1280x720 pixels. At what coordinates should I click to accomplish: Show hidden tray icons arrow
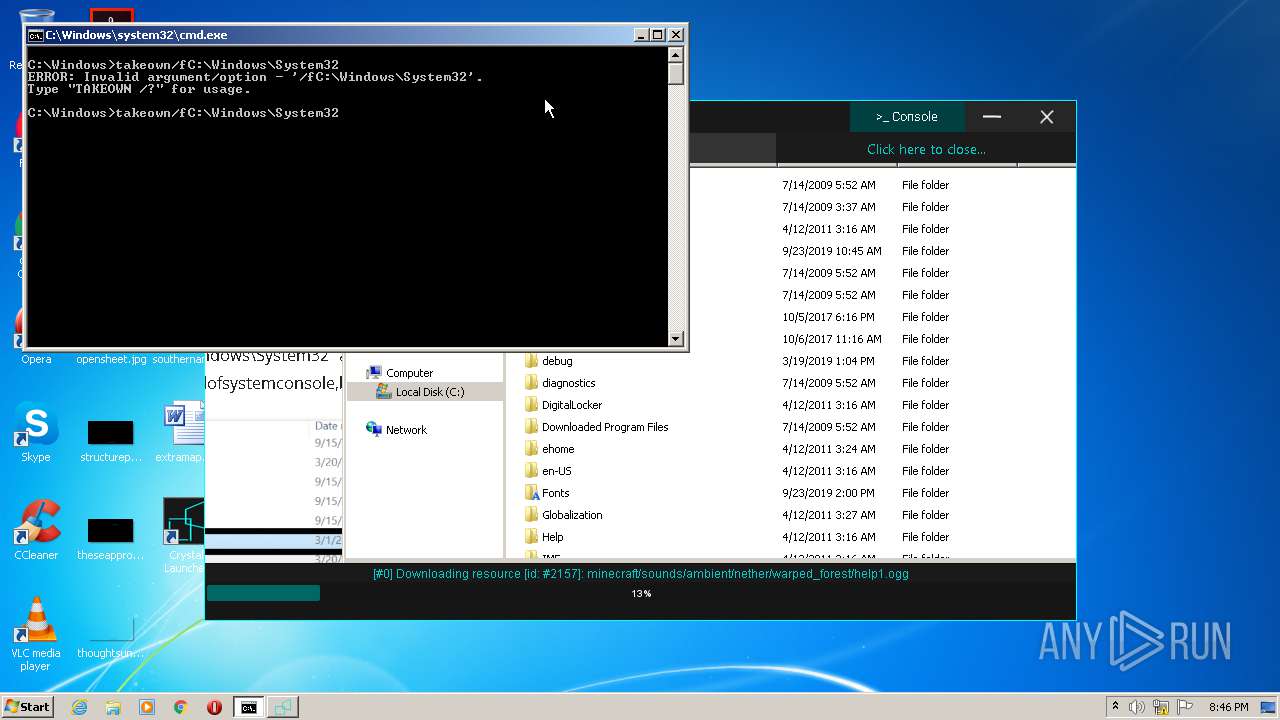click(1115, 707)
